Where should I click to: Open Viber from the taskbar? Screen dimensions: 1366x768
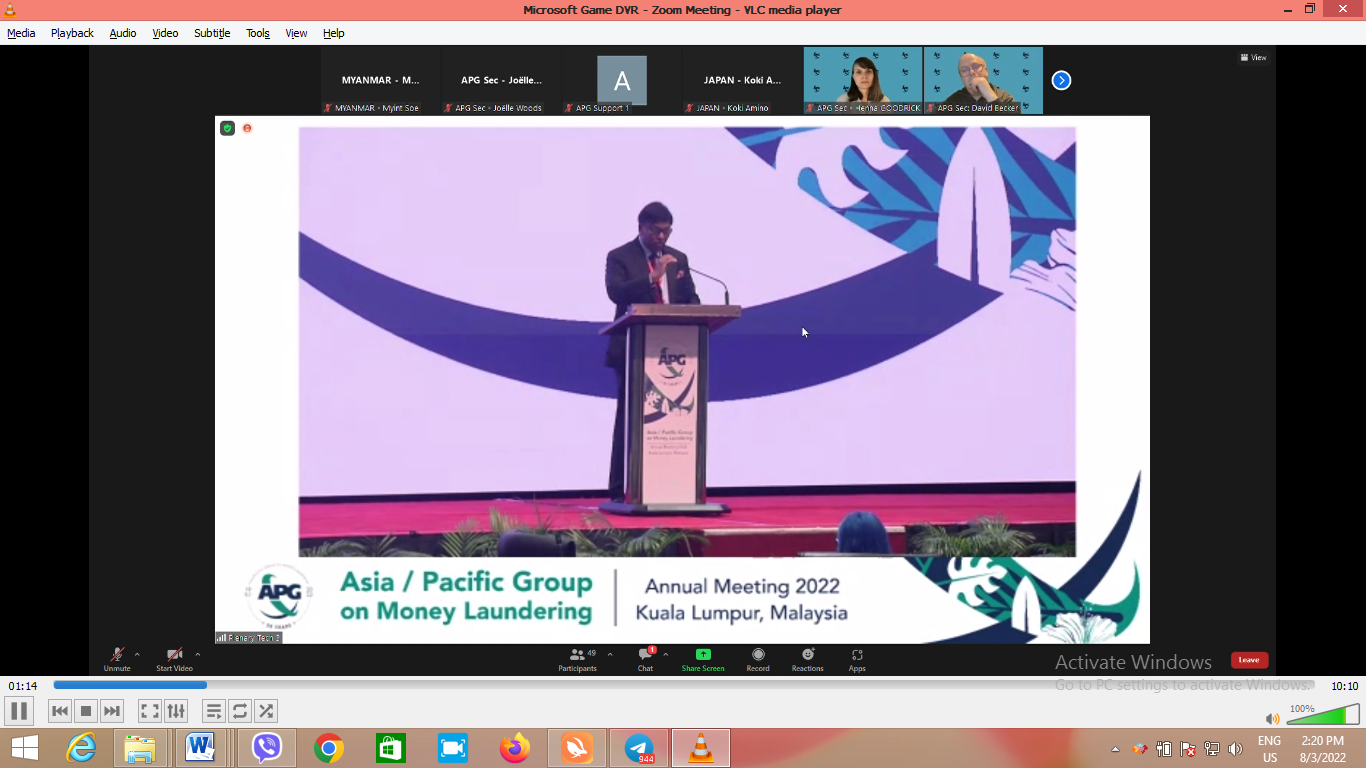[267, 748]
